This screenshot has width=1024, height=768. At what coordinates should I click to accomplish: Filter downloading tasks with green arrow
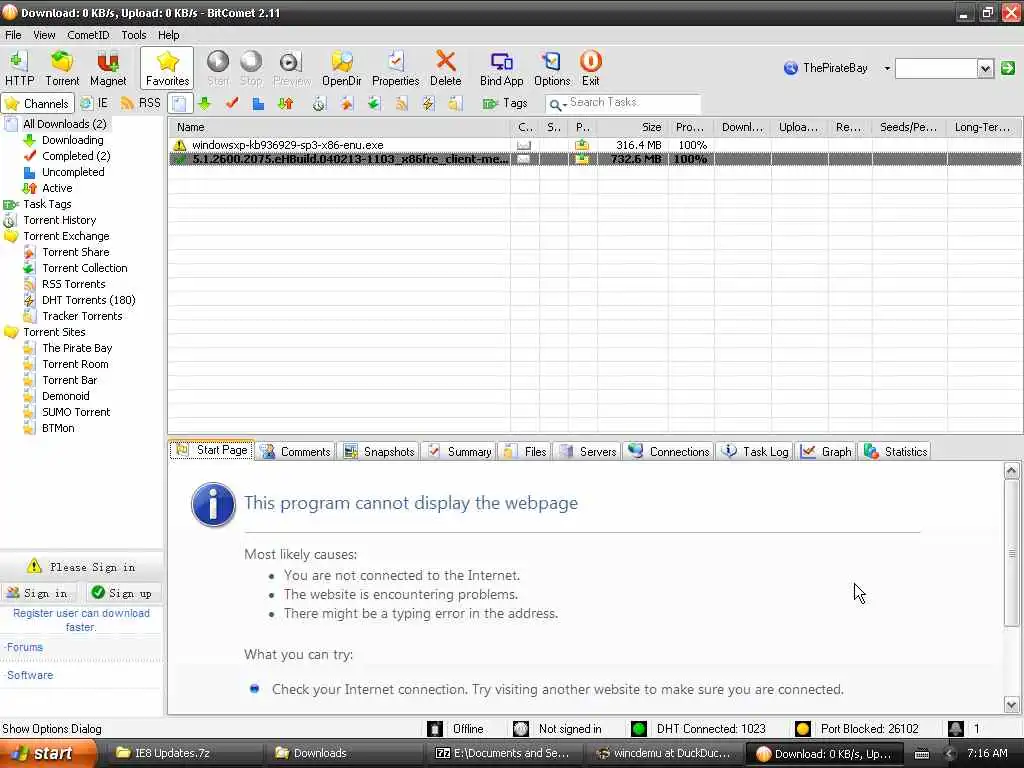point(205,103)
